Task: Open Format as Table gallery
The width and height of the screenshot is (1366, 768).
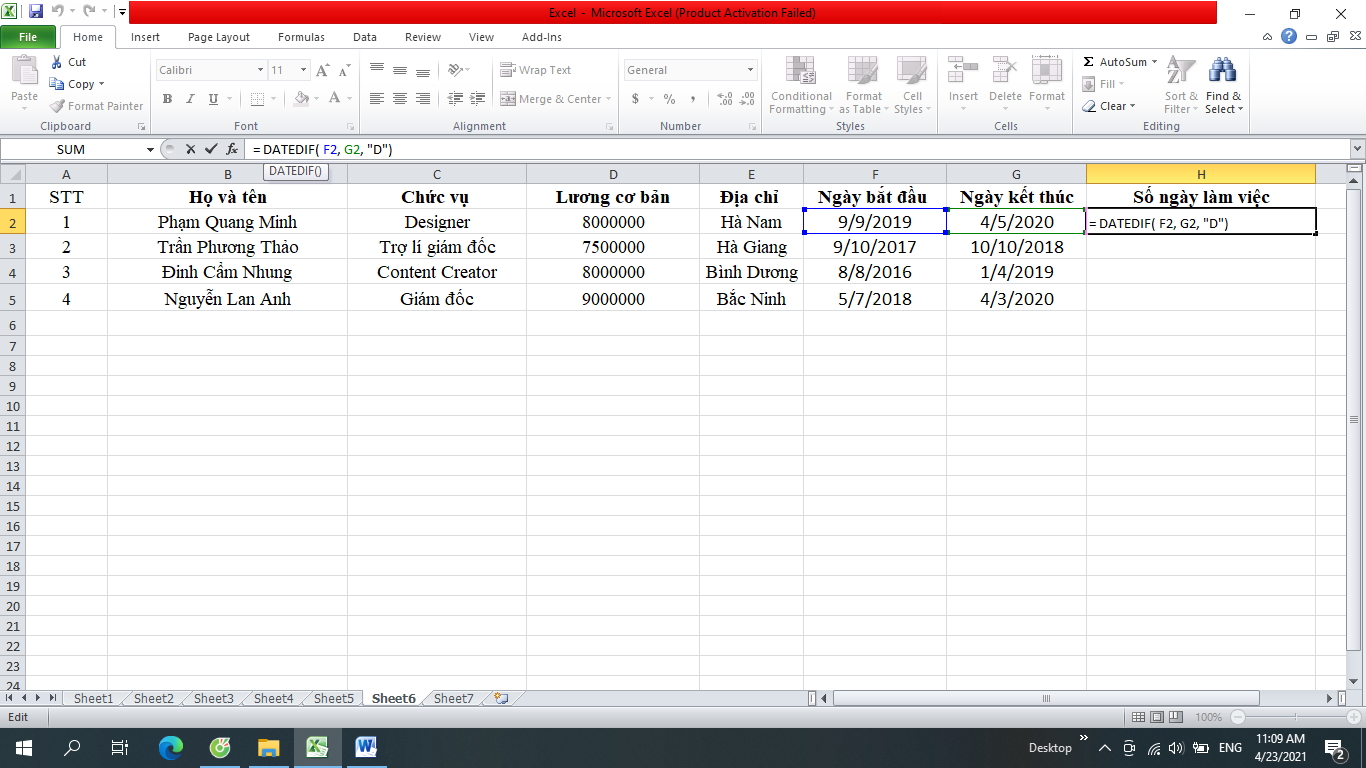Action: 863,85
